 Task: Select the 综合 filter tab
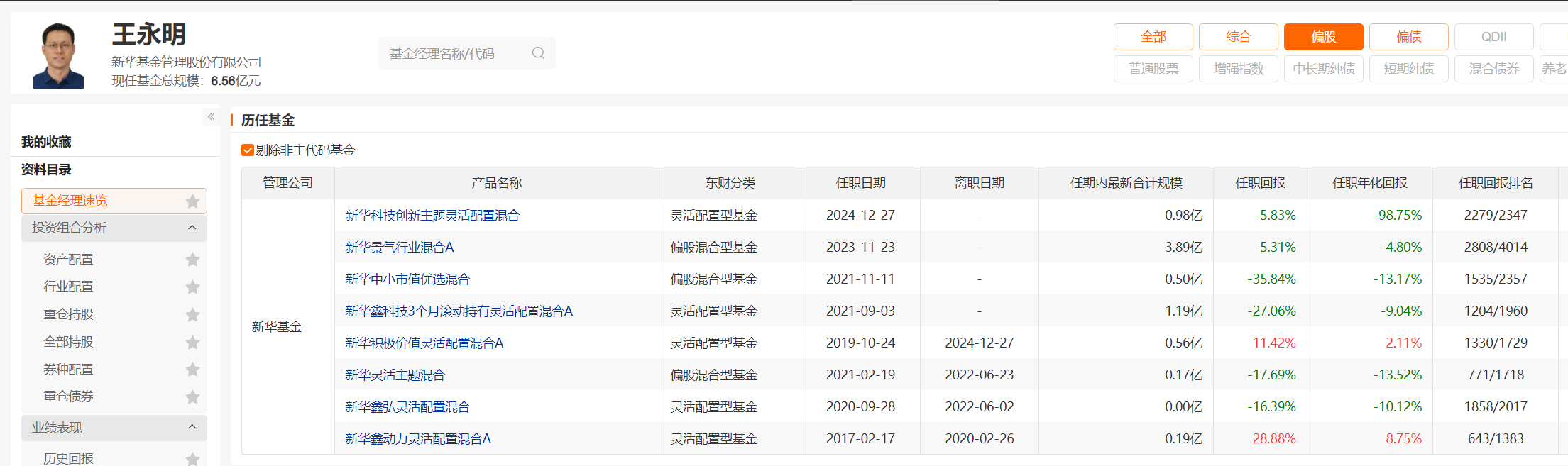1239,37
